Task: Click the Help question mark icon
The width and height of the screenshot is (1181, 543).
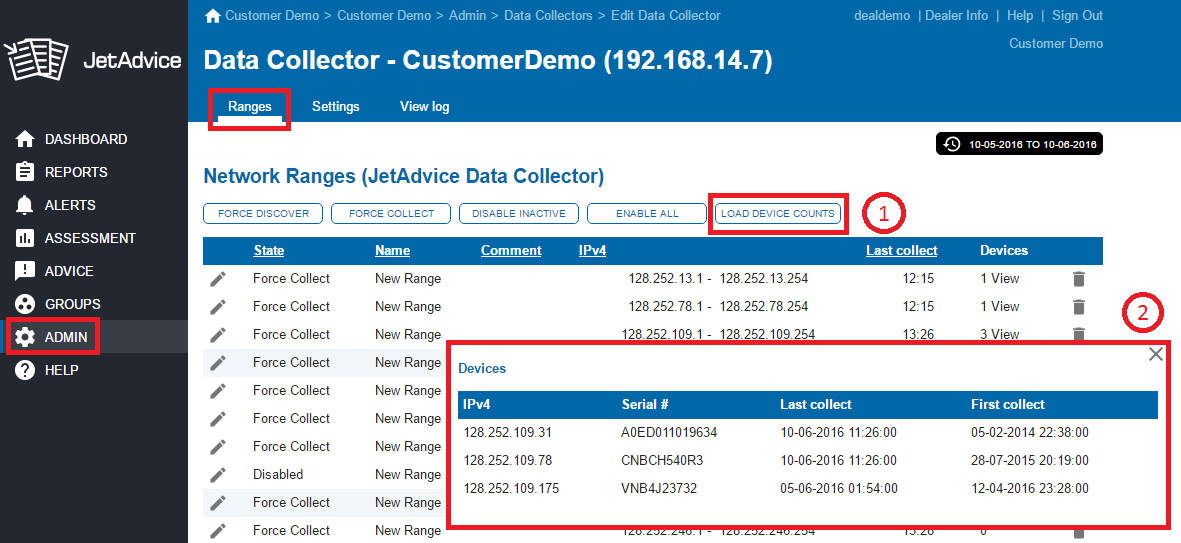Action: (x=26, y=370)
